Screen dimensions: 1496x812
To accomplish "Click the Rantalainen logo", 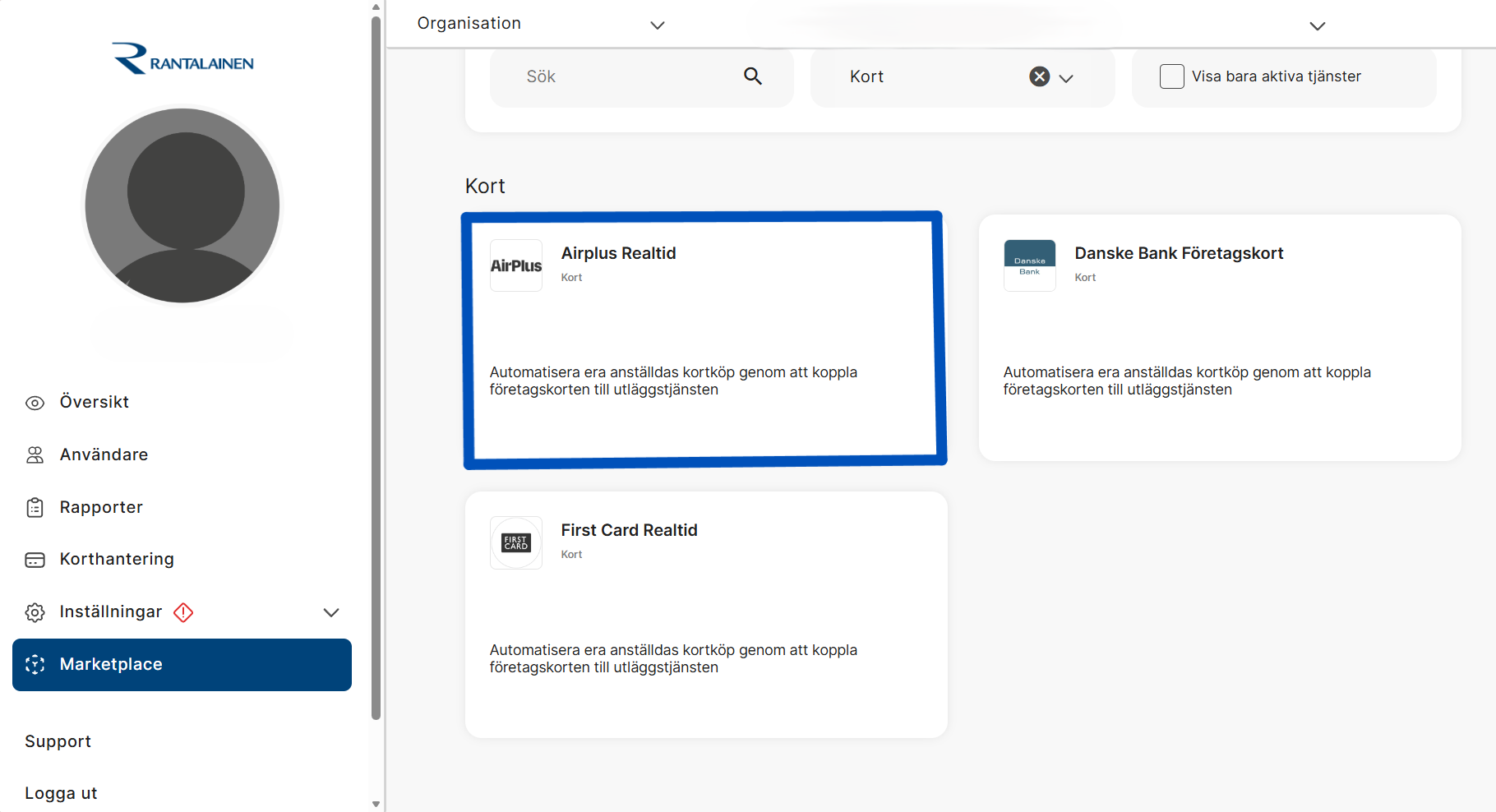I will (182, 58).
